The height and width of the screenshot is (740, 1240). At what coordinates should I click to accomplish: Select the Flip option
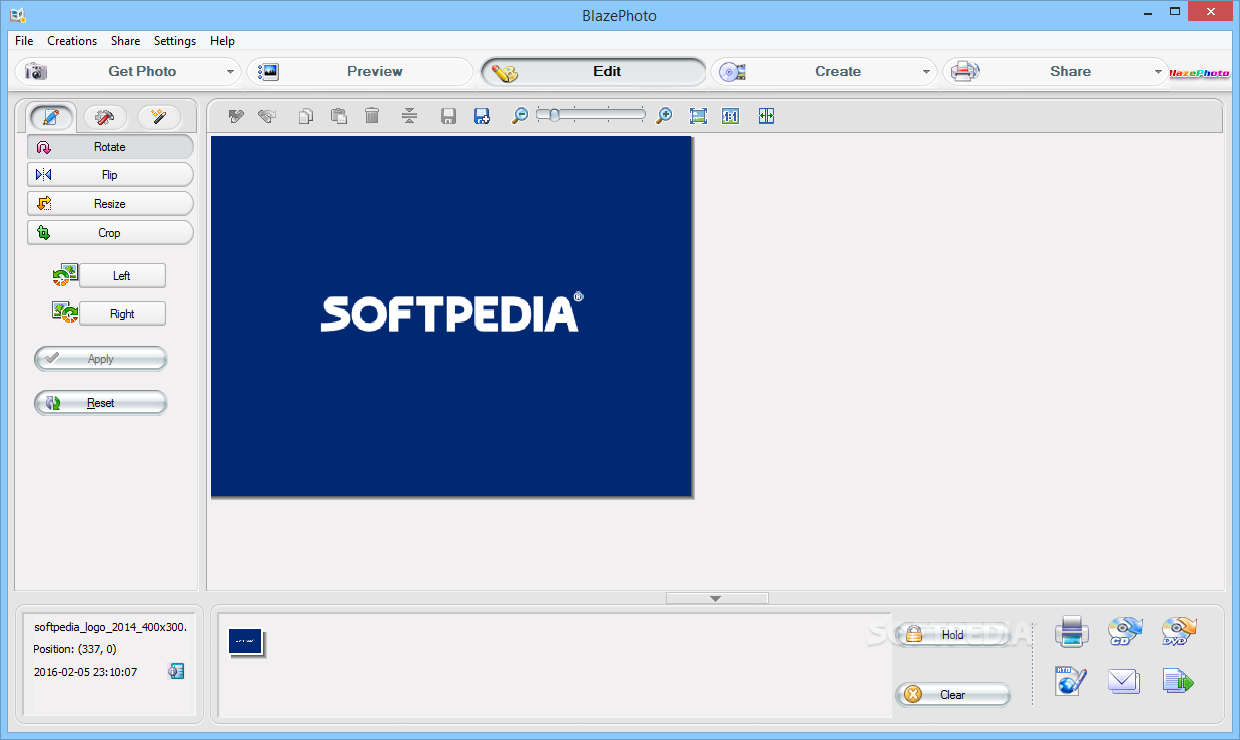[110, 175]
